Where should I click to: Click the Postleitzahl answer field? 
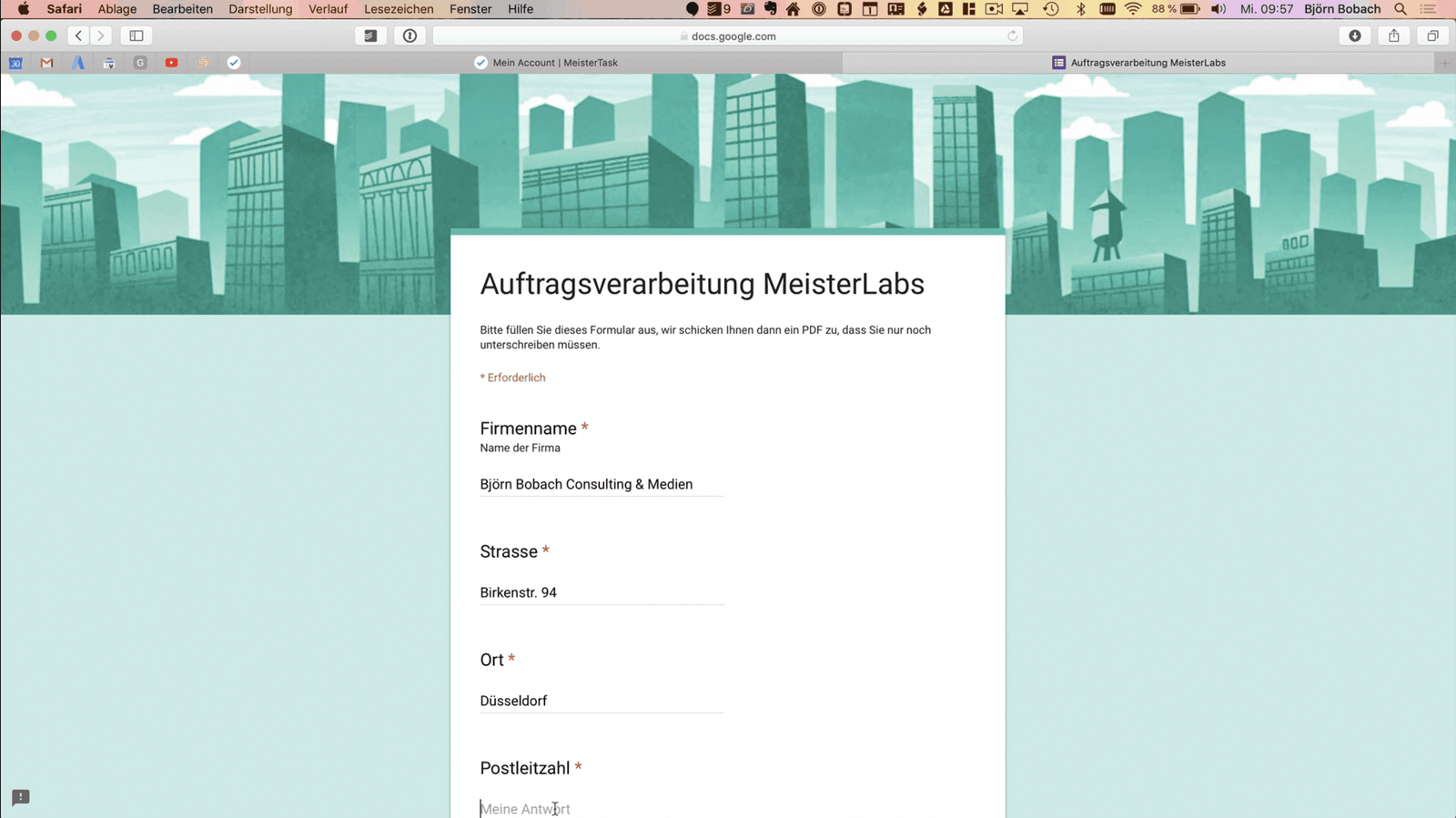[602, 808]
